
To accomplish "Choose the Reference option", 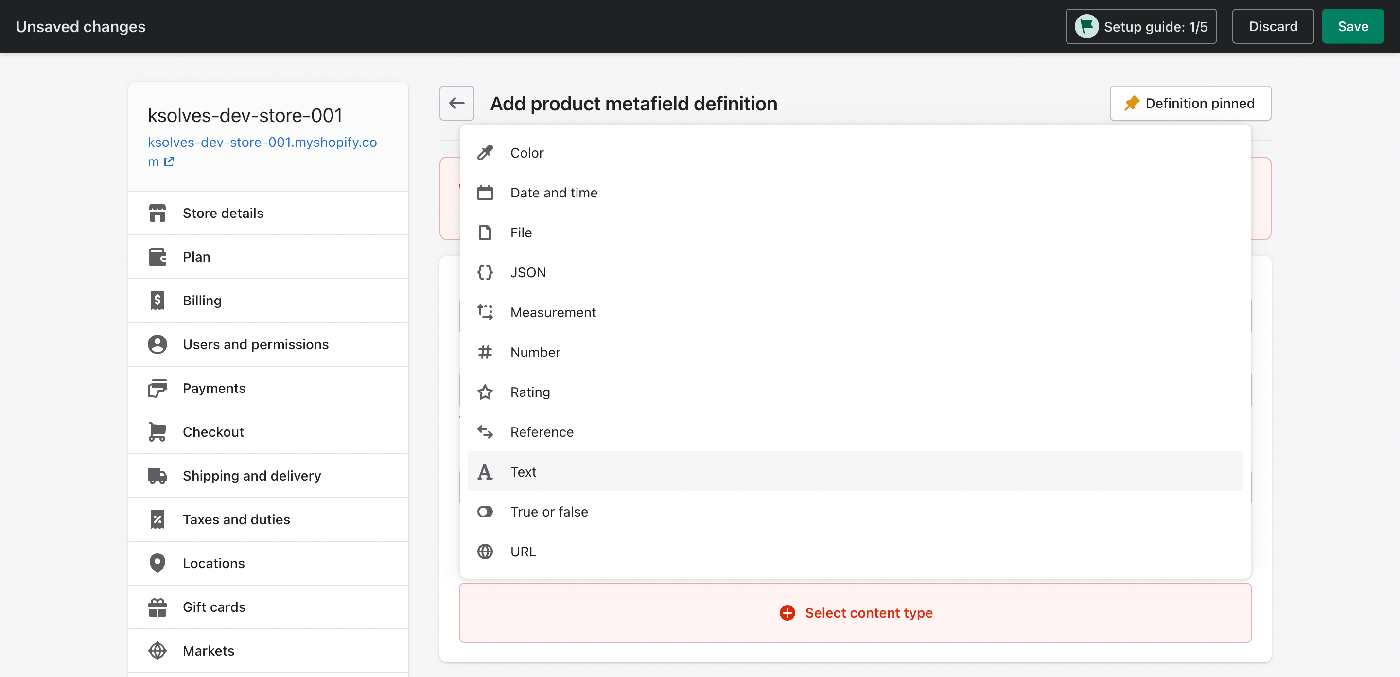I will pyautogui.click(x=855, y=432).
